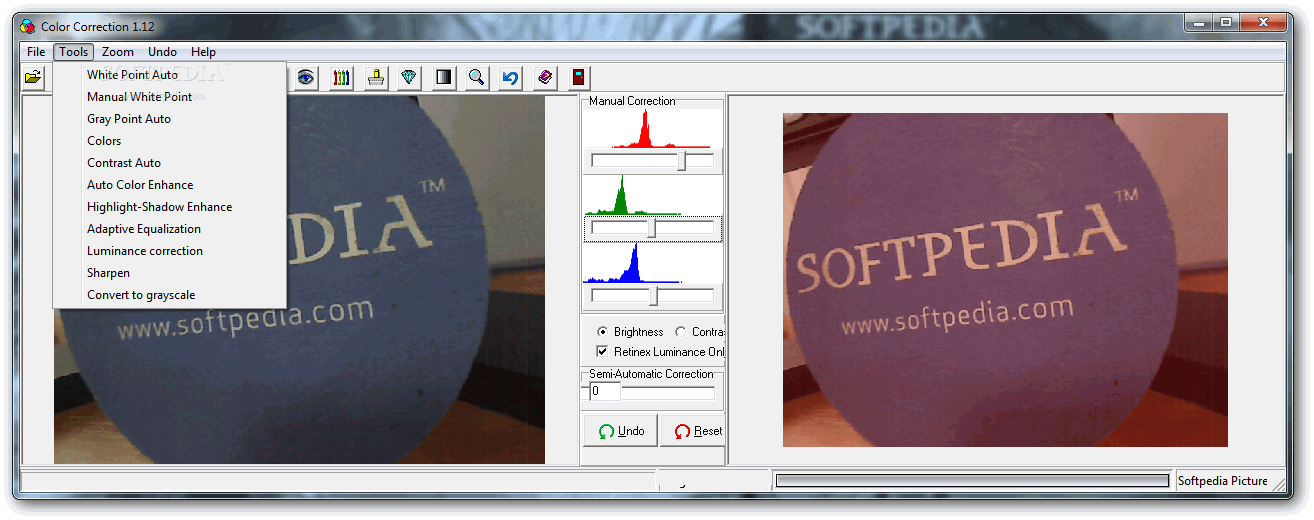Image resolution: width=1314 pixels, height=520 pixels.
Task: Click the blue histogram graph
Action: pos(652,263)
